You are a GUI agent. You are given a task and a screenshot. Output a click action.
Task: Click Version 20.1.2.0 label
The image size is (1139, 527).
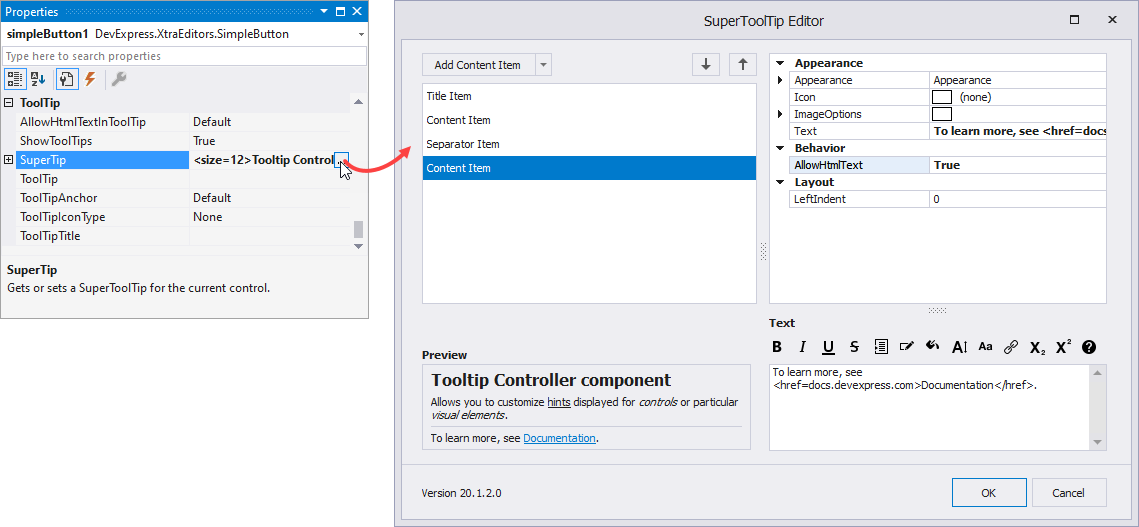tap(461, 493)
